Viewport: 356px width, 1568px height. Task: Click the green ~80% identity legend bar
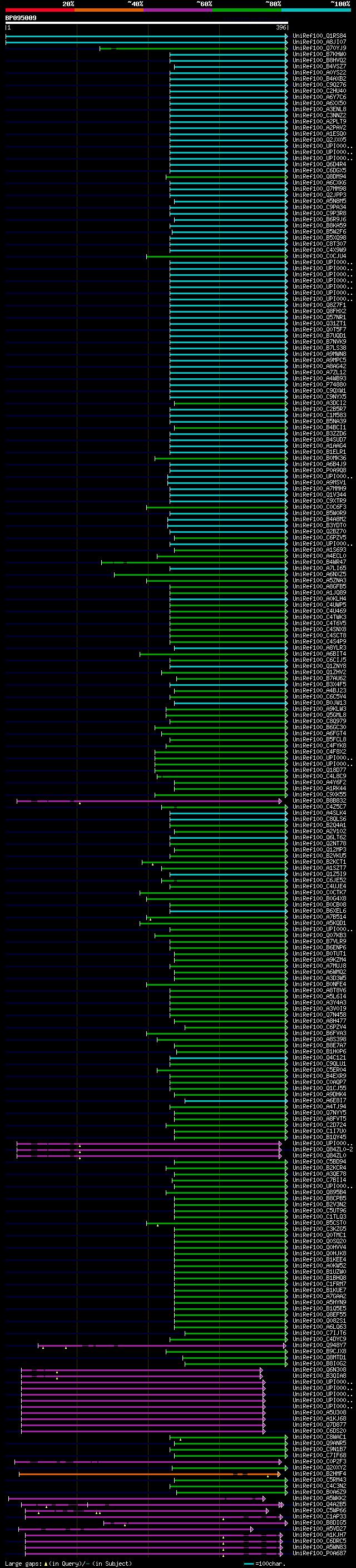click(x=247, y=10)
